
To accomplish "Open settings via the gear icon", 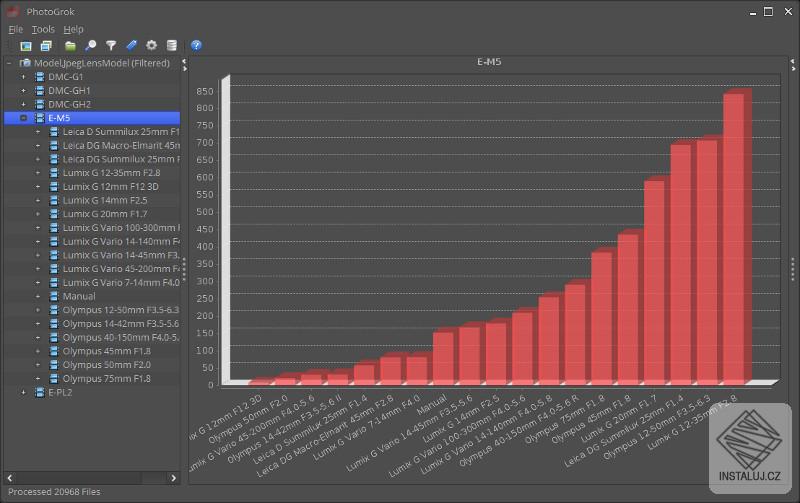I will point(152,46).
